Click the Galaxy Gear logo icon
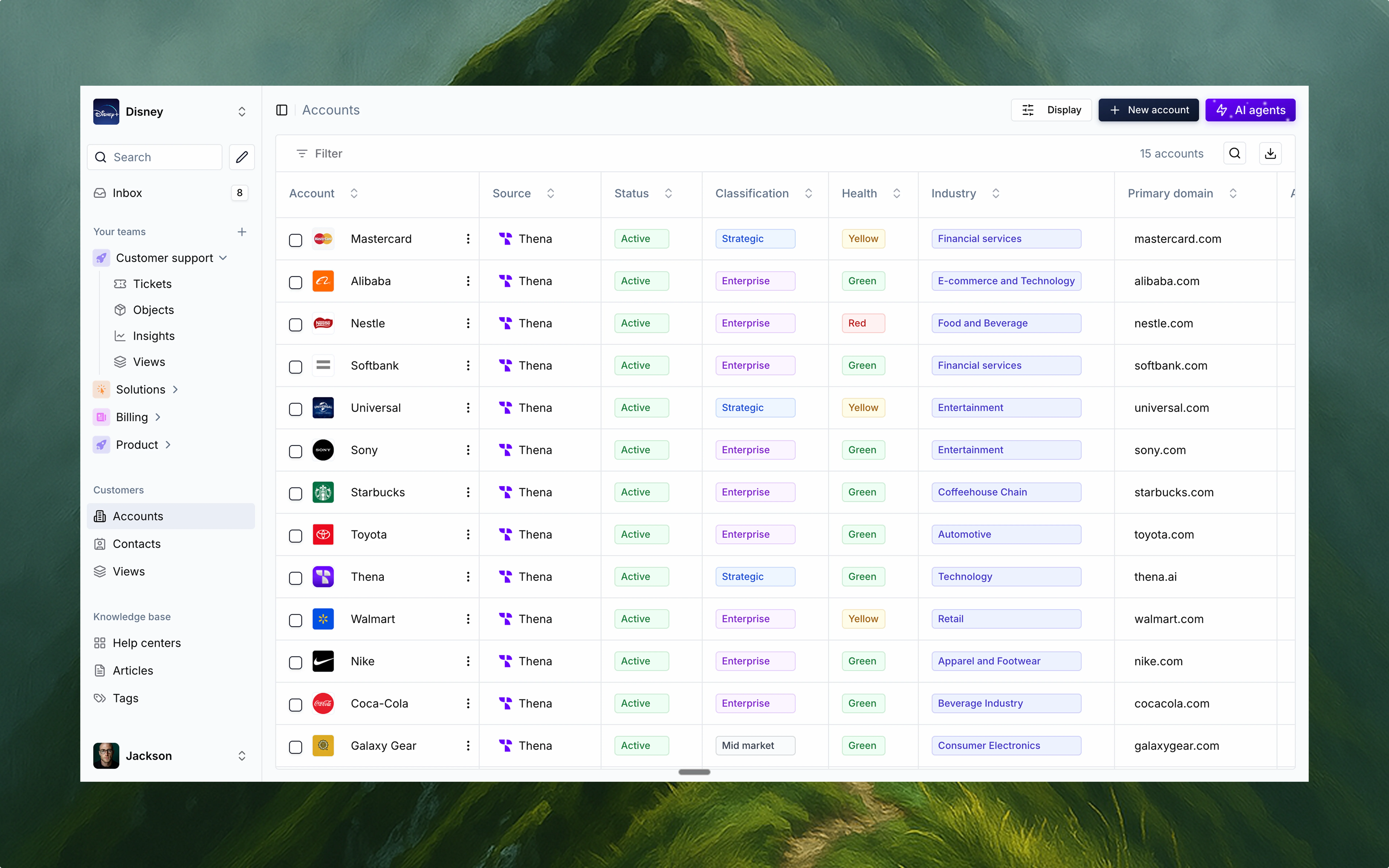 click(x=323, y=746)
